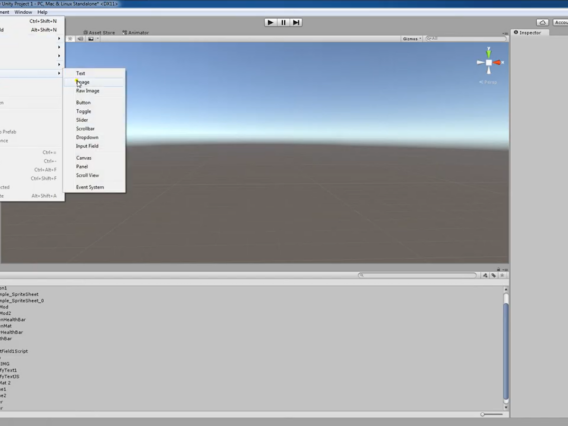Image resolution: width=568 pixels, height=426 pixels.
Task: Click the Scene view search field
Action: pos(466,38)
